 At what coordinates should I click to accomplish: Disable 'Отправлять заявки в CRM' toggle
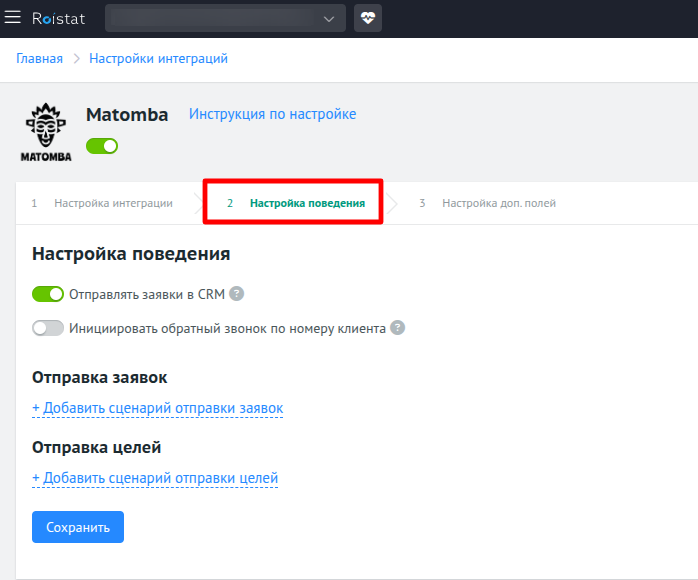48,294
